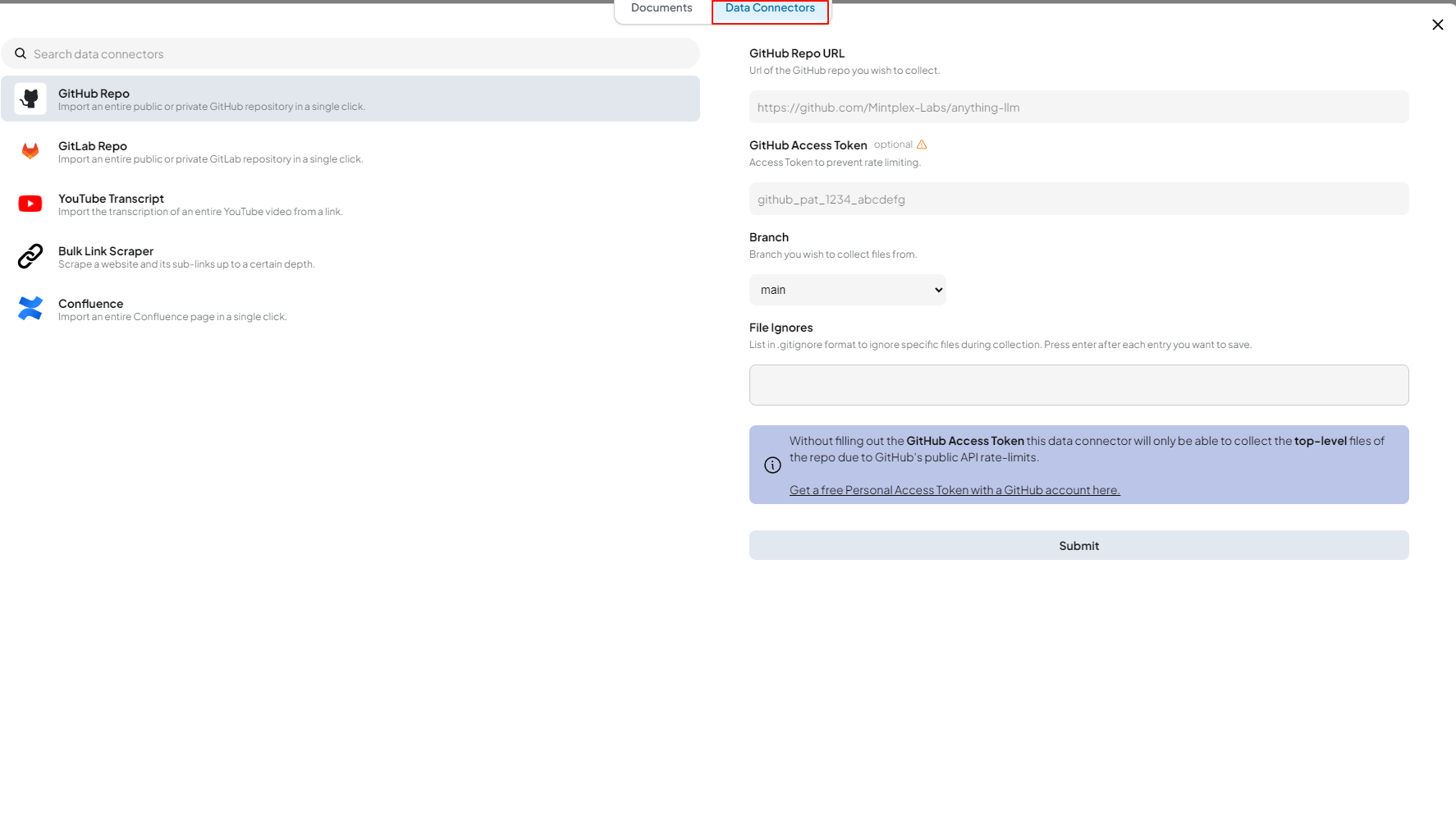Click the 'File Ignores' field label
Image resolution: width=1456 pixels, height=830 pixels.
[x=781, y=328]
